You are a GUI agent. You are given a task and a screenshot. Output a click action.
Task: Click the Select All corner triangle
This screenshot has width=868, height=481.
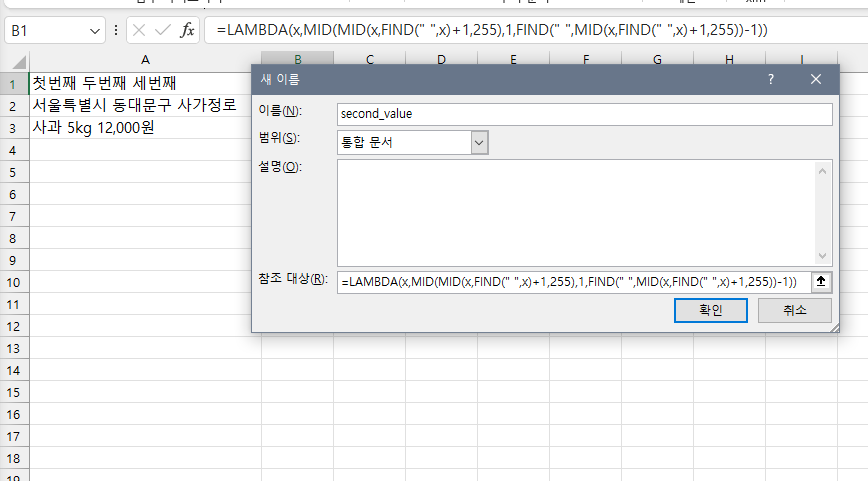pos(18,61)
